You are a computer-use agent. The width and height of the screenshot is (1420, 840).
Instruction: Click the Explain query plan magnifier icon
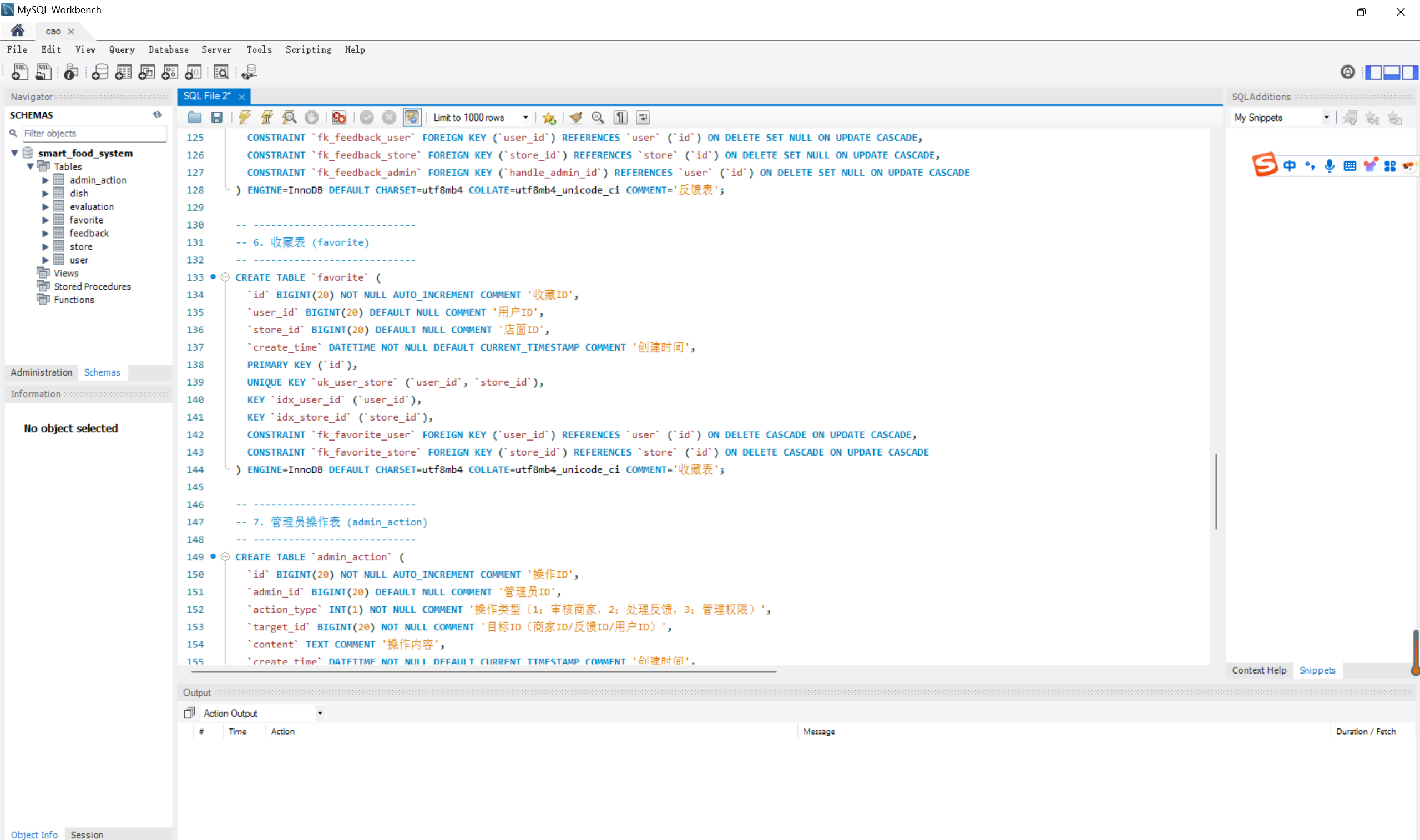click(289, 117)
